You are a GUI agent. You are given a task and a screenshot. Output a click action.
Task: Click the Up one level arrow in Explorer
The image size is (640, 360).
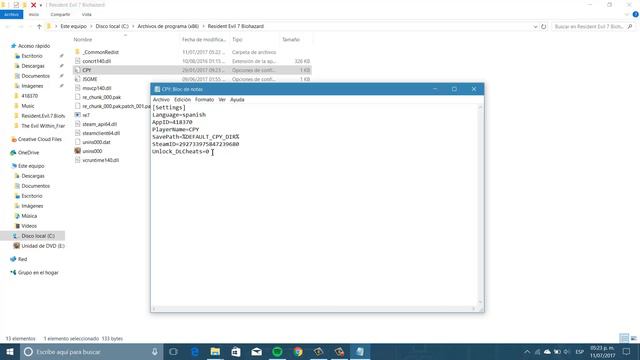pos(39,27)
